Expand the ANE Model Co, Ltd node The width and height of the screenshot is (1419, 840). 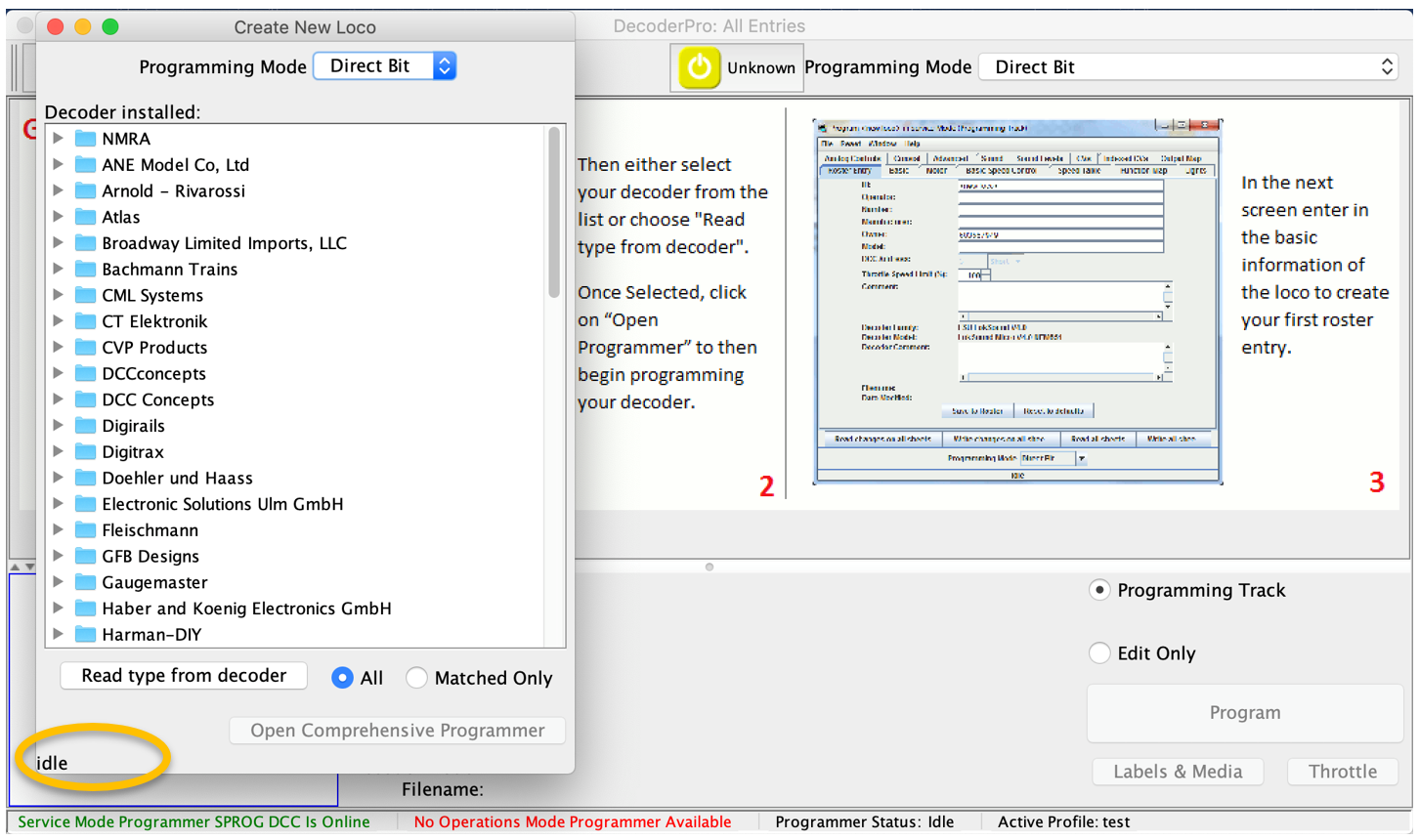[59, 165]
